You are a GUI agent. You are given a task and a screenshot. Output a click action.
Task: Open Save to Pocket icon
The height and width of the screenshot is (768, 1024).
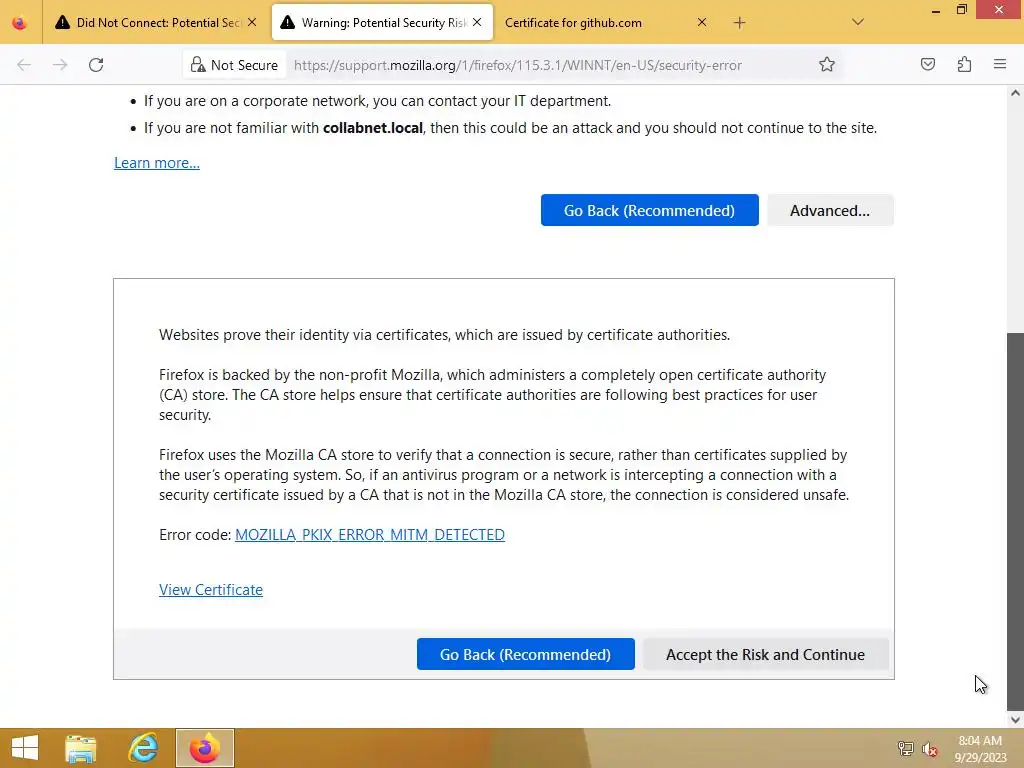coord(928,64)
